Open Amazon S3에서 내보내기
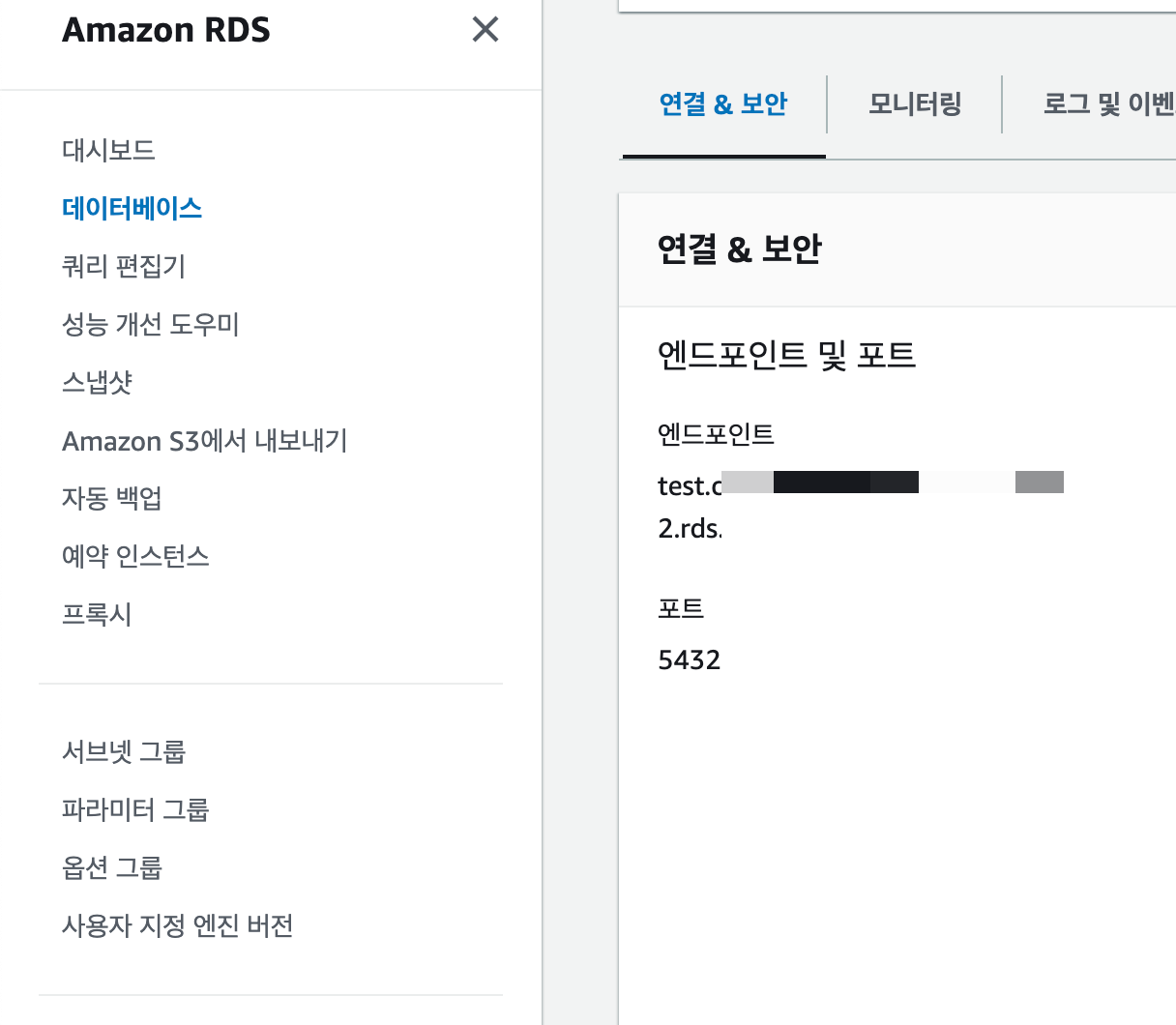Viewport: 1176px width, 1025px height. [x=205, y=441]
